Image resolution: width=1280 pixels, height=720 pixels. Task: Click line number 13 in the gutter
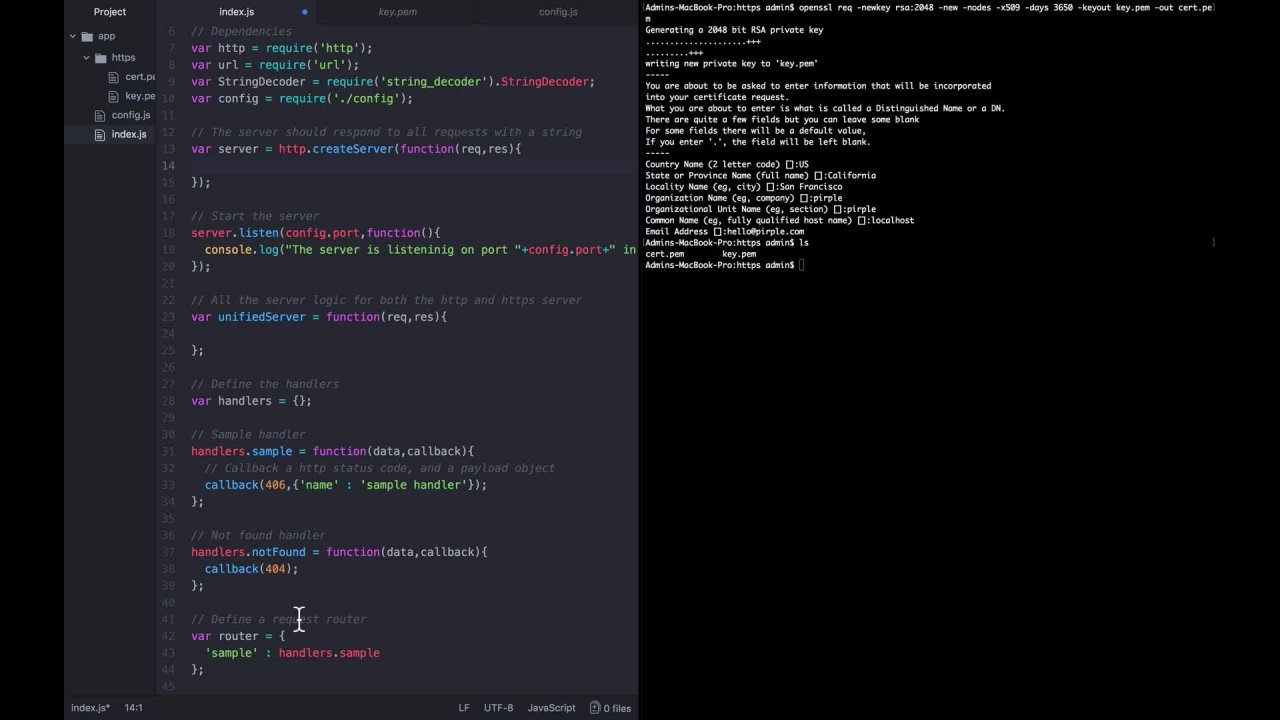click(x=169, y=149)
